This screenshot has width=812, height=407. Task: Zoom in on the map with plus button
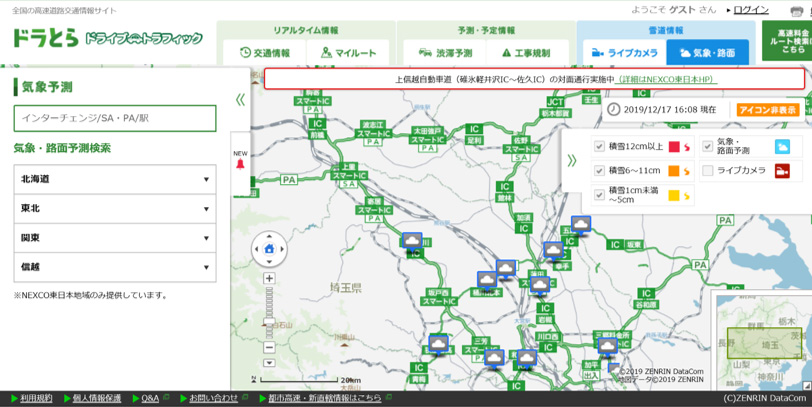(269, 279)
